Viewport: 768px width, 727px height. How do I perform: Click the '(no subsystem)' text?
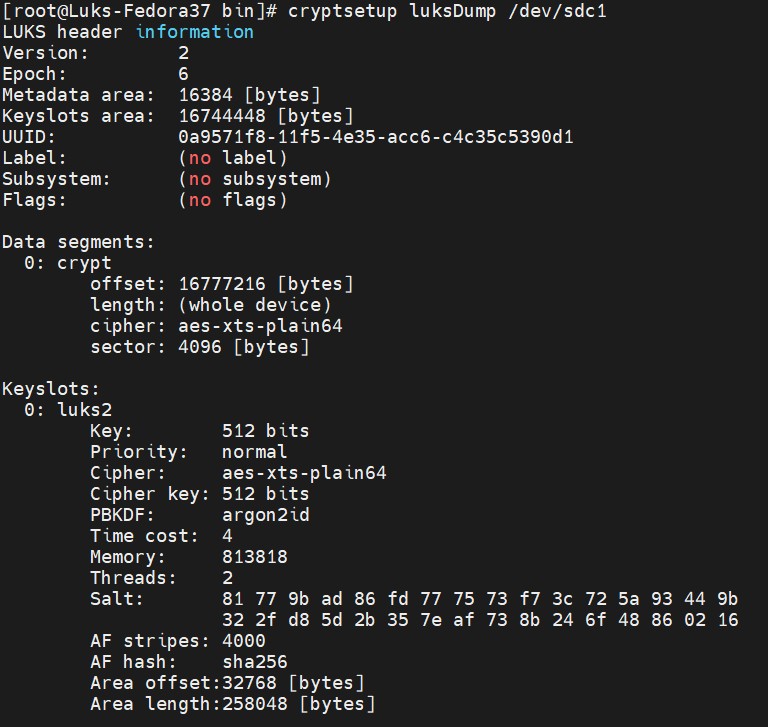tap(255, 179)
